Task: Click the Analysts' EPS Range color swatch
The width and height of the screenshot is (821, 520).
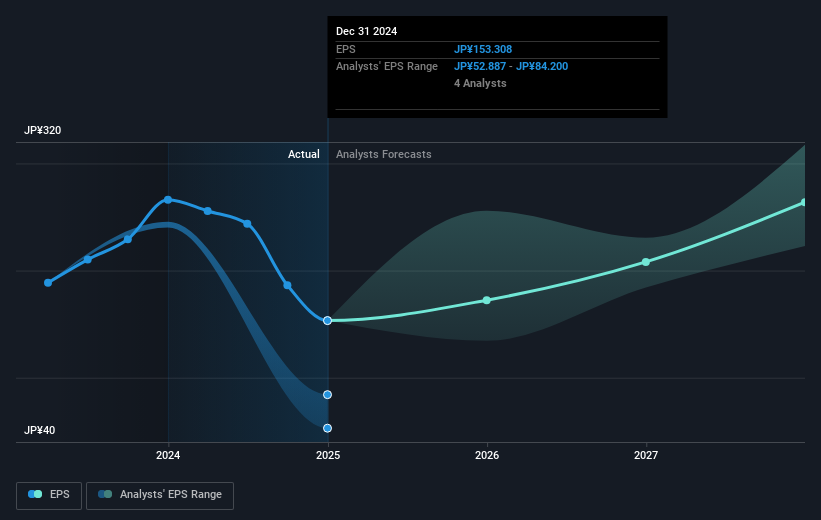Action: (105, 494)
